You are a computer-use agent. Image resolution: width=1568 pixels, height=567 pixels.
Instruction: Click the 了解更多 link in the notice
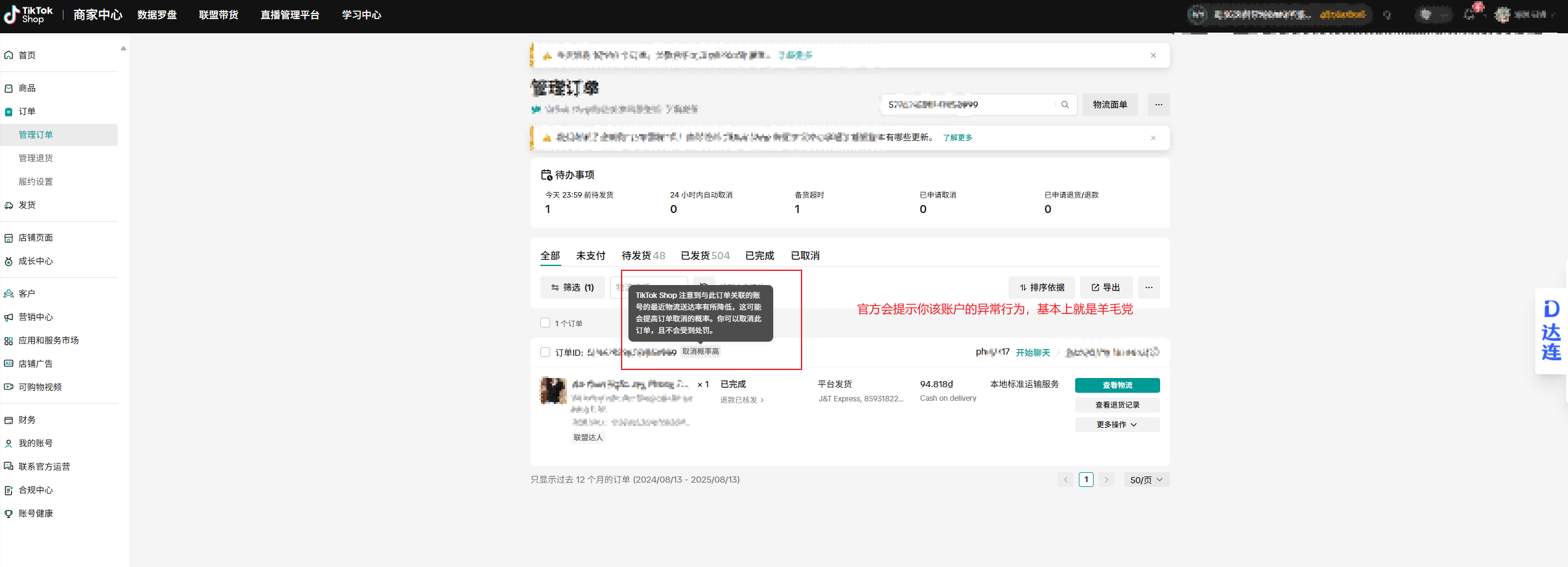click(x=957, y=138)
